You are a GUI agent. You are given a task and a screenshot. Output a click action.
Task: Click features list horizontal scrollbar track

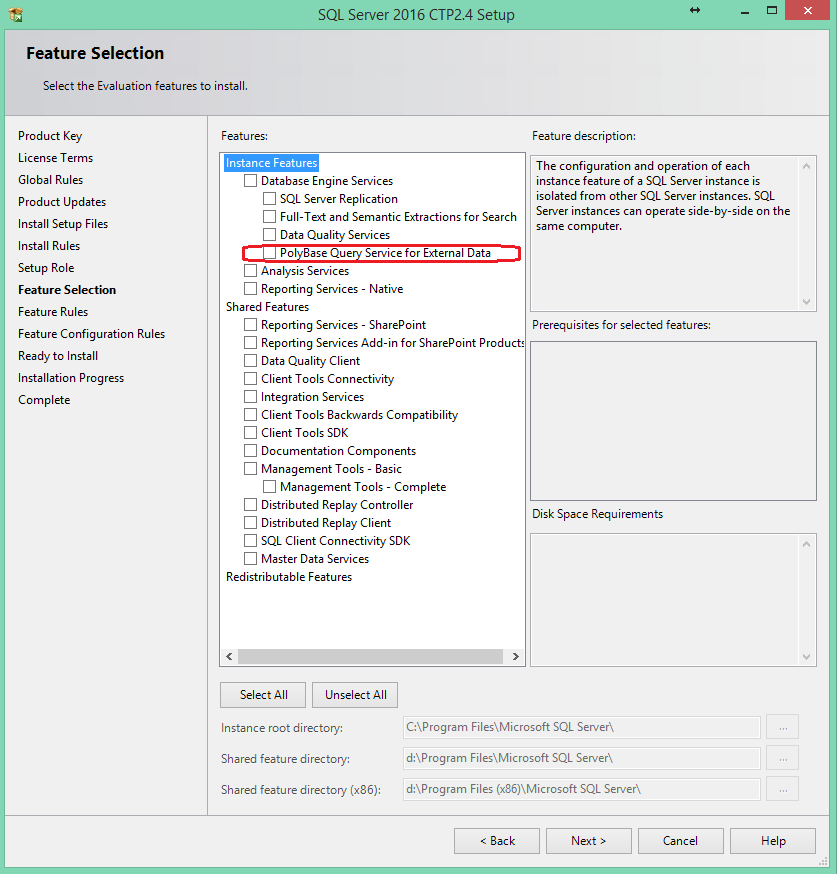tap(371, 657)
